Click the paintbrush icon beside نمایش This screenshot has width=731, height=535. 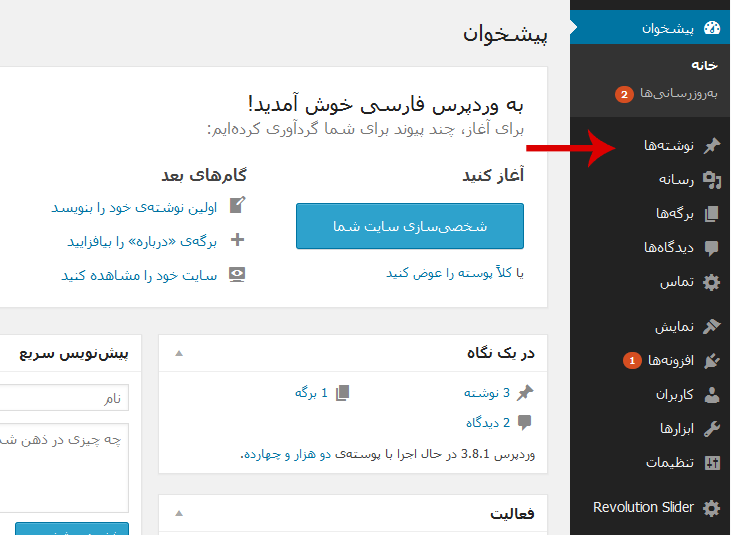(x=711, y=326)
